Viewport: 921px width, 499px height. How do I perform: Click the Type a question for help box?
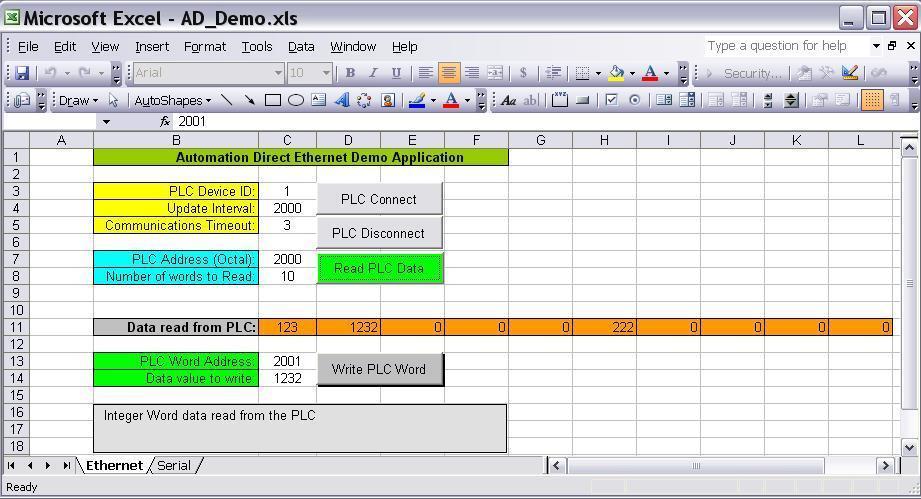(786, 46)
